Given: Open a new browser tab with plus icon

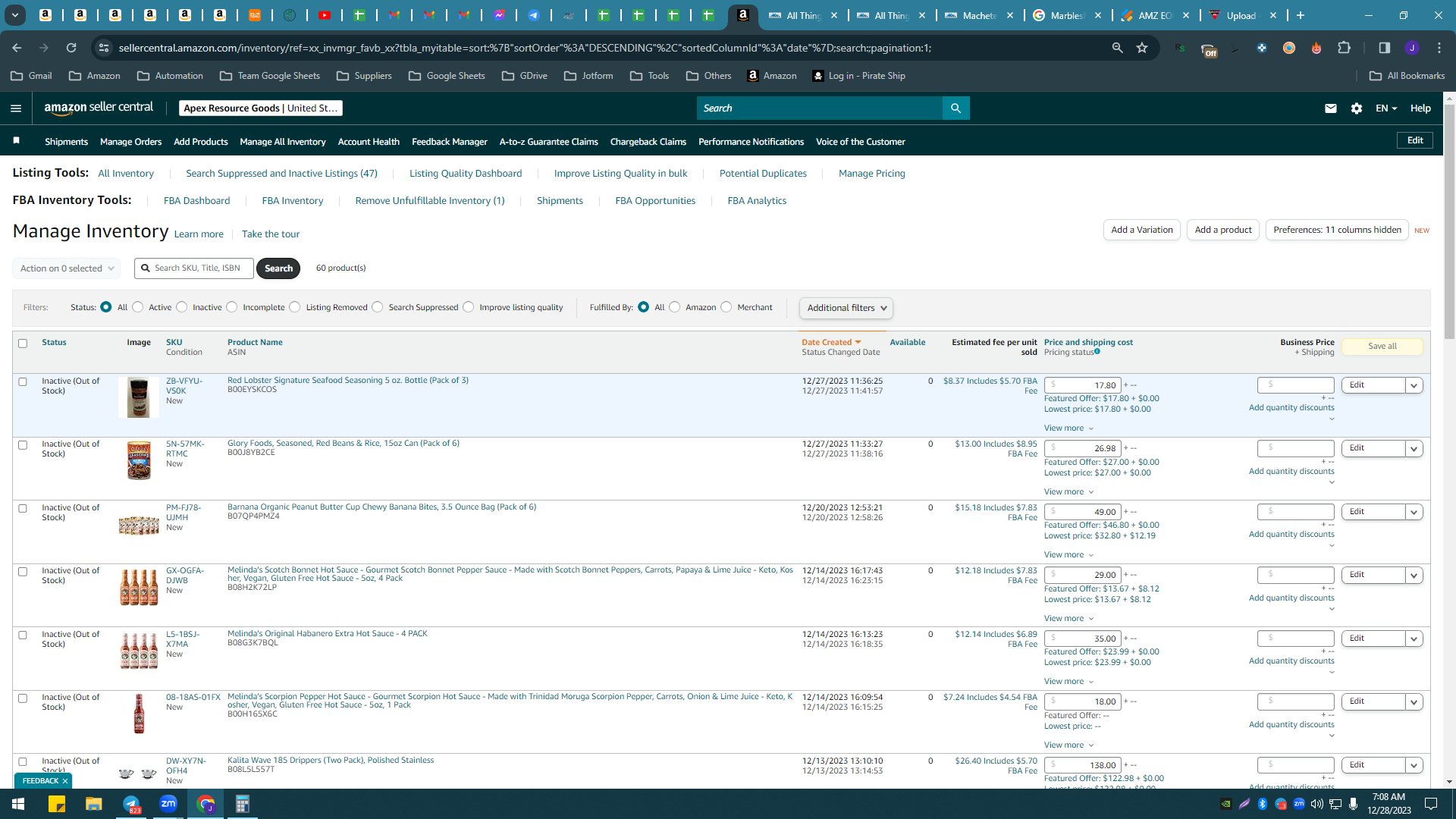Looking at the screenshot, I should [1301, 15].
